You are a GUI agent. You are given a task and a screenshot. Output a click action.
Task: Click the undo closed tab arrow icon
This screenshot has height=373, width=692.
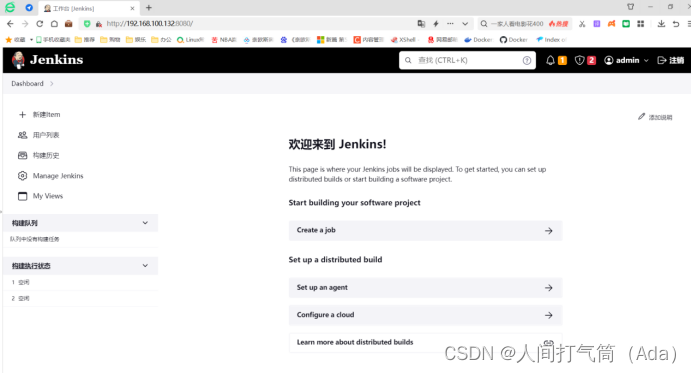pyautogui.click(x=676, y=24)
